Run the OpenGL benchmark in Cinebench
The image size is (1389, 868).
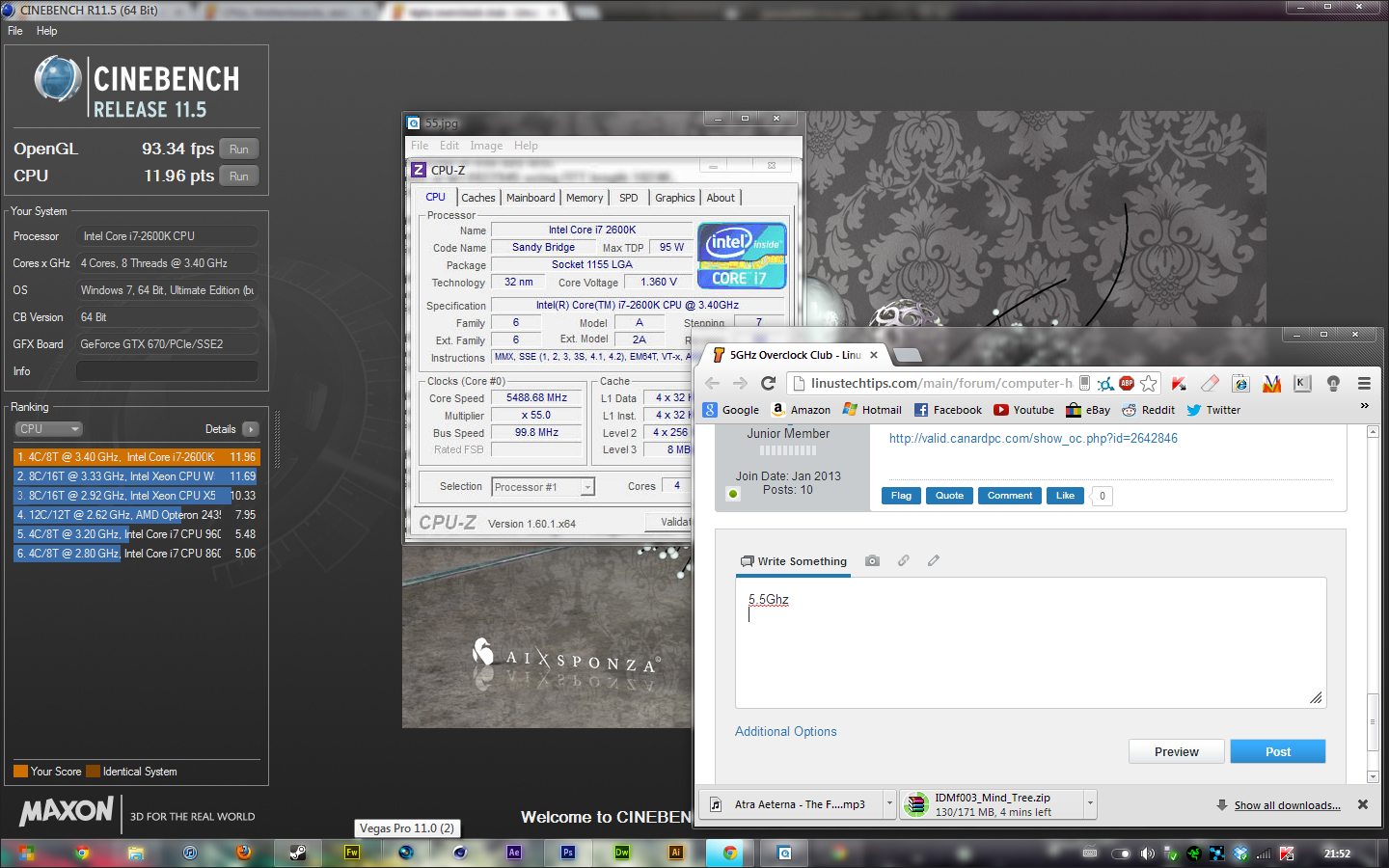point(239,149)
